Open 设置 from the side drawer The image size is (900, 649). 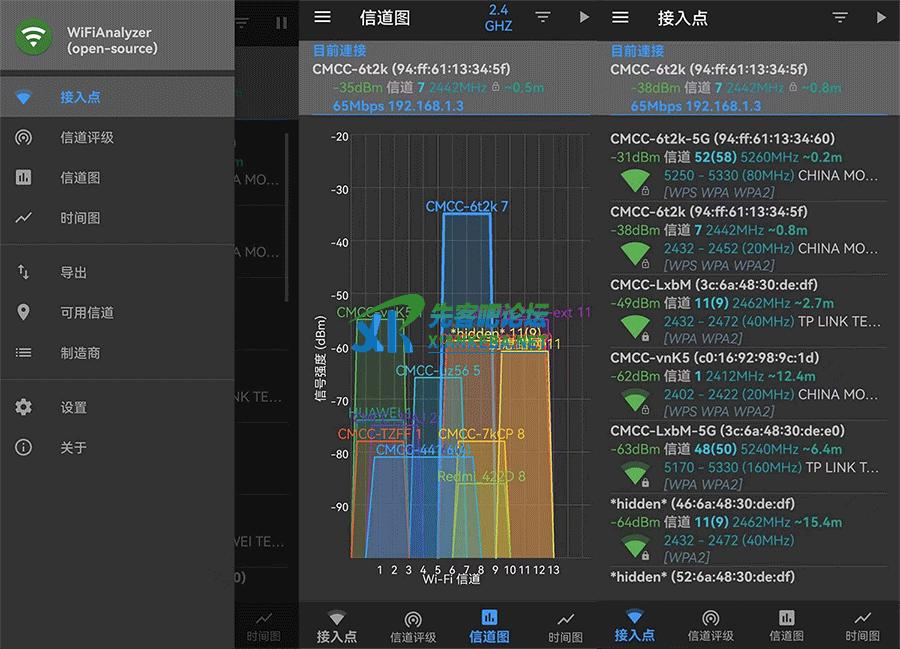(x=73, y=408)
